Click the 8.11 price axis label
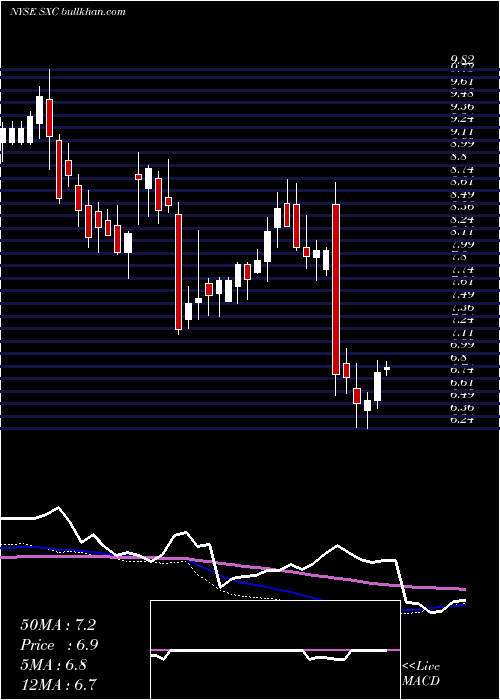This screenshot has width=500, height=700. click(x=462, y=232)
